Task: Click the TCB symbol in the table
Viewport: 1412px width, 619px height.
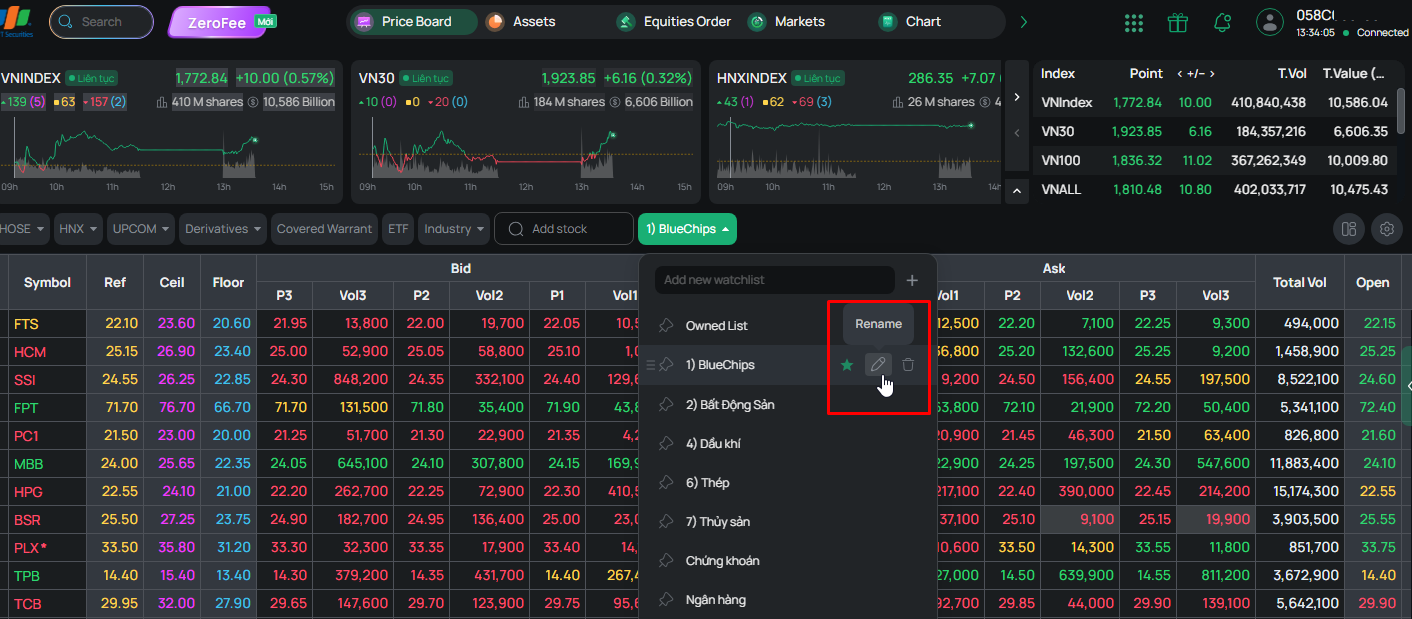Action: 28,604
